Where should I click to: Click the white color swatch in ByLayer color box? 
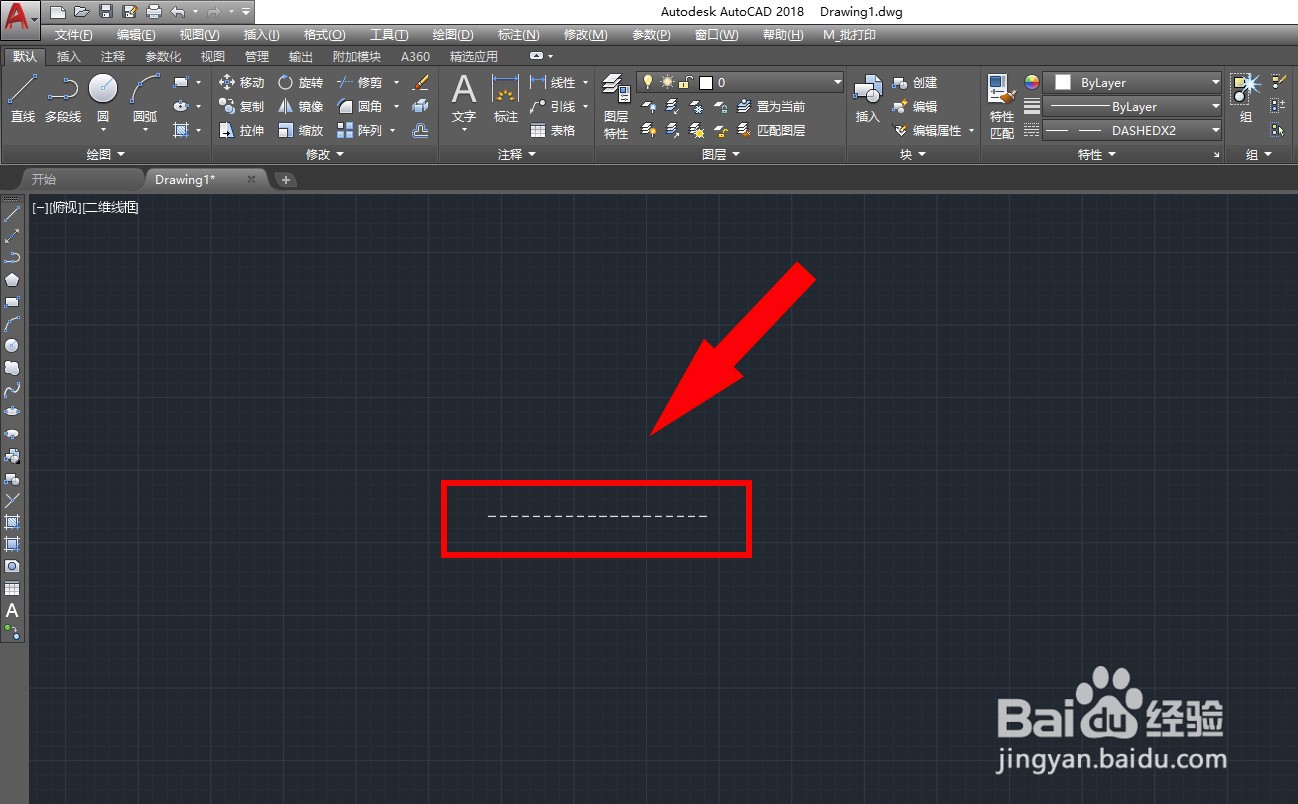tap(1063, 83)
